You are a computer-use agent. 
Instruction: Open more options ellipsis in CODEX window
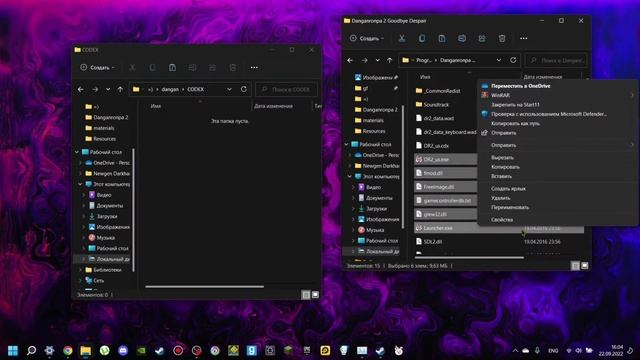(254, 67)
